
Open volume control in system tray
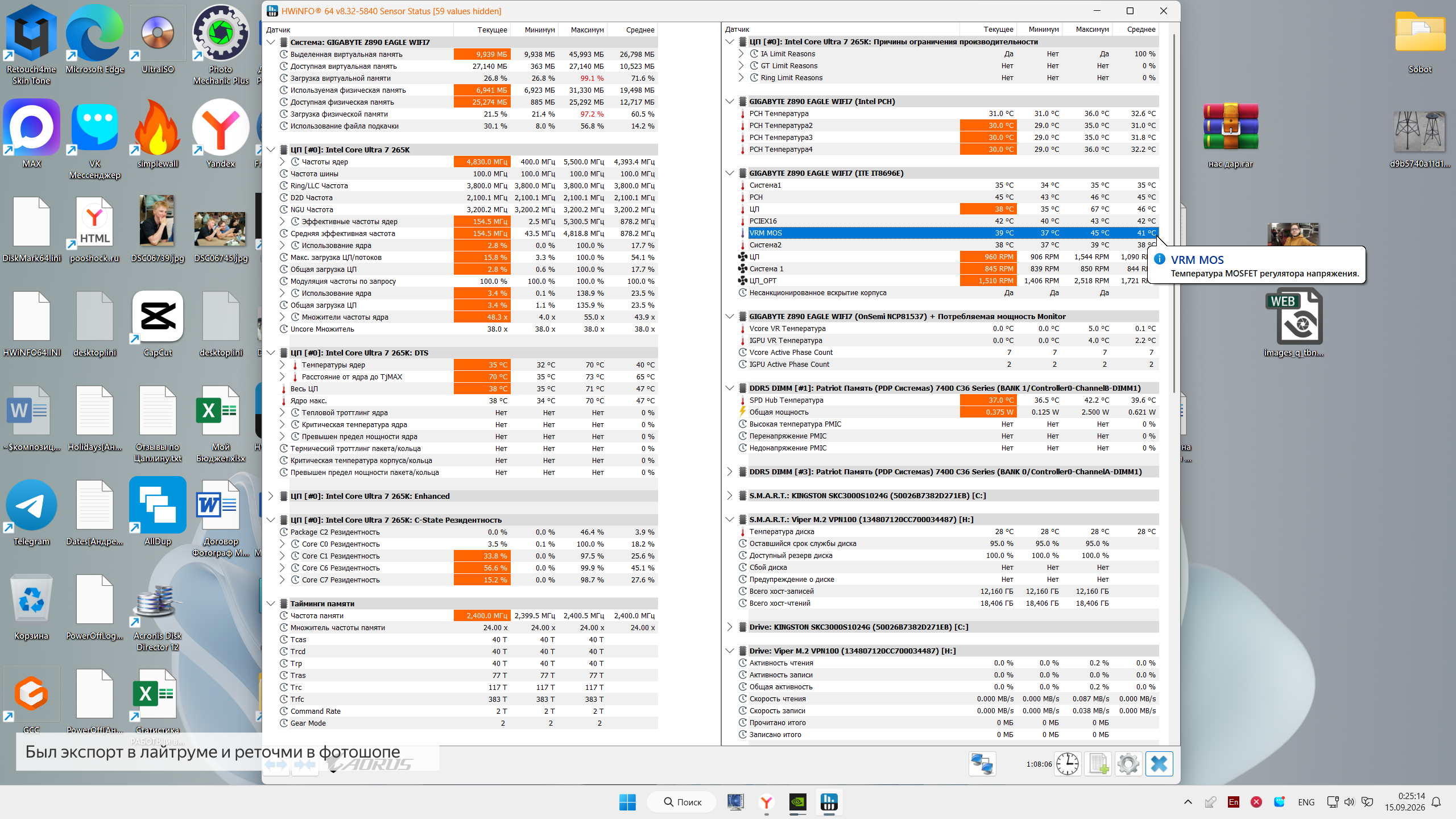point(1350,802)
